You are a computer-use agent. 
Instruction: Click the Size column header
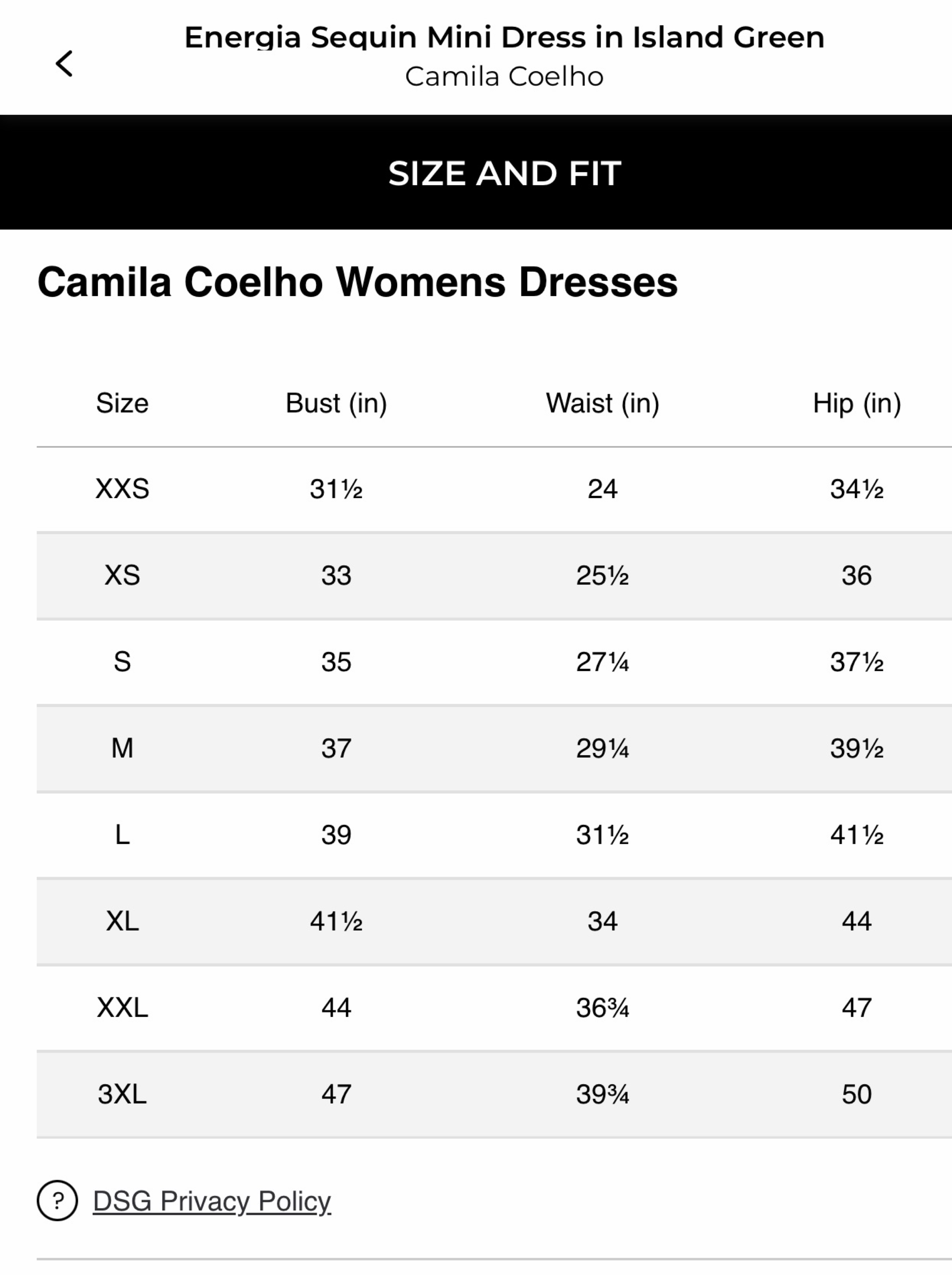click(122, 403)
